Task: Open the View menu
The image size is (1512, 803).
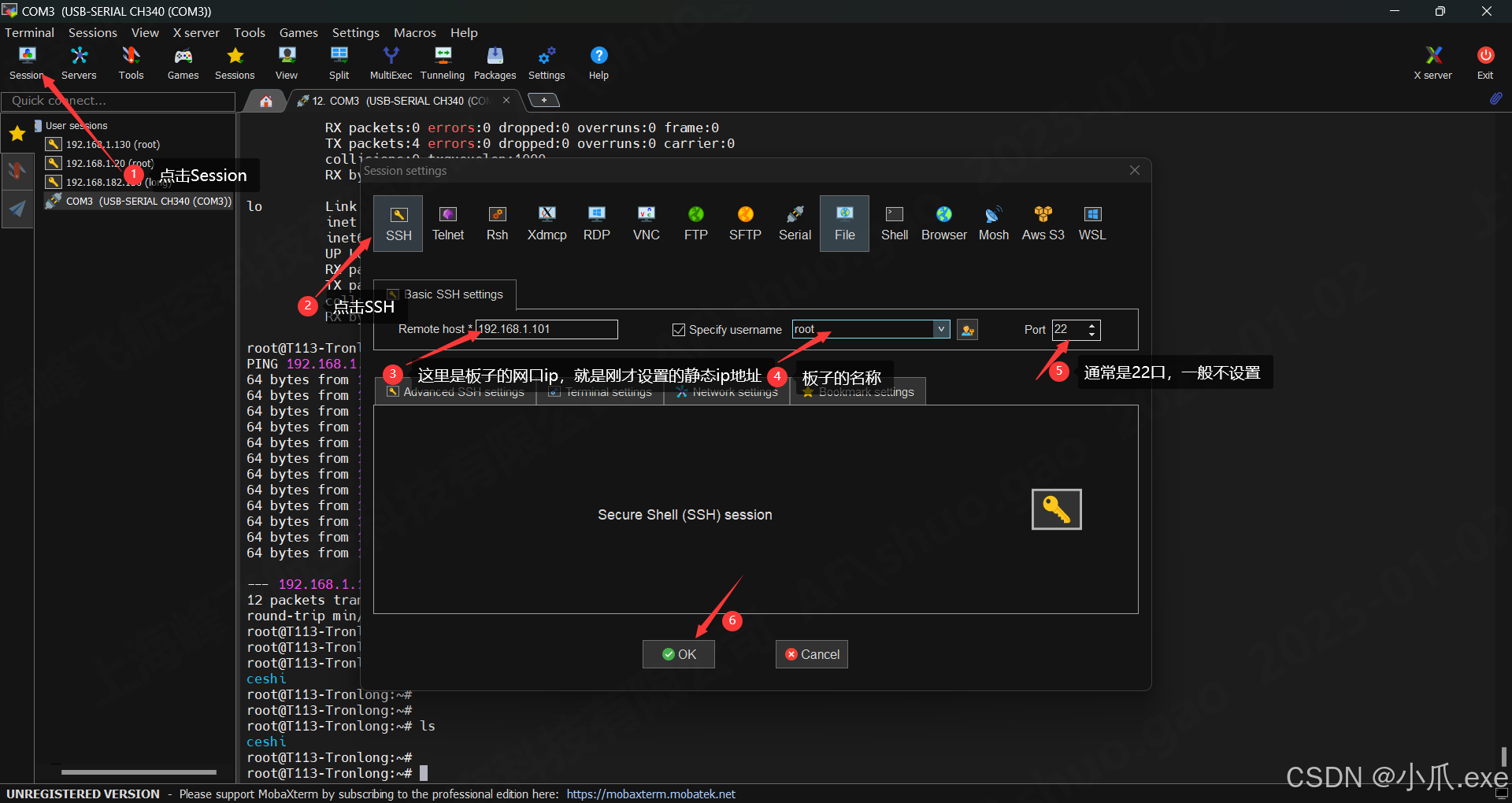Action: click(145, 32)
